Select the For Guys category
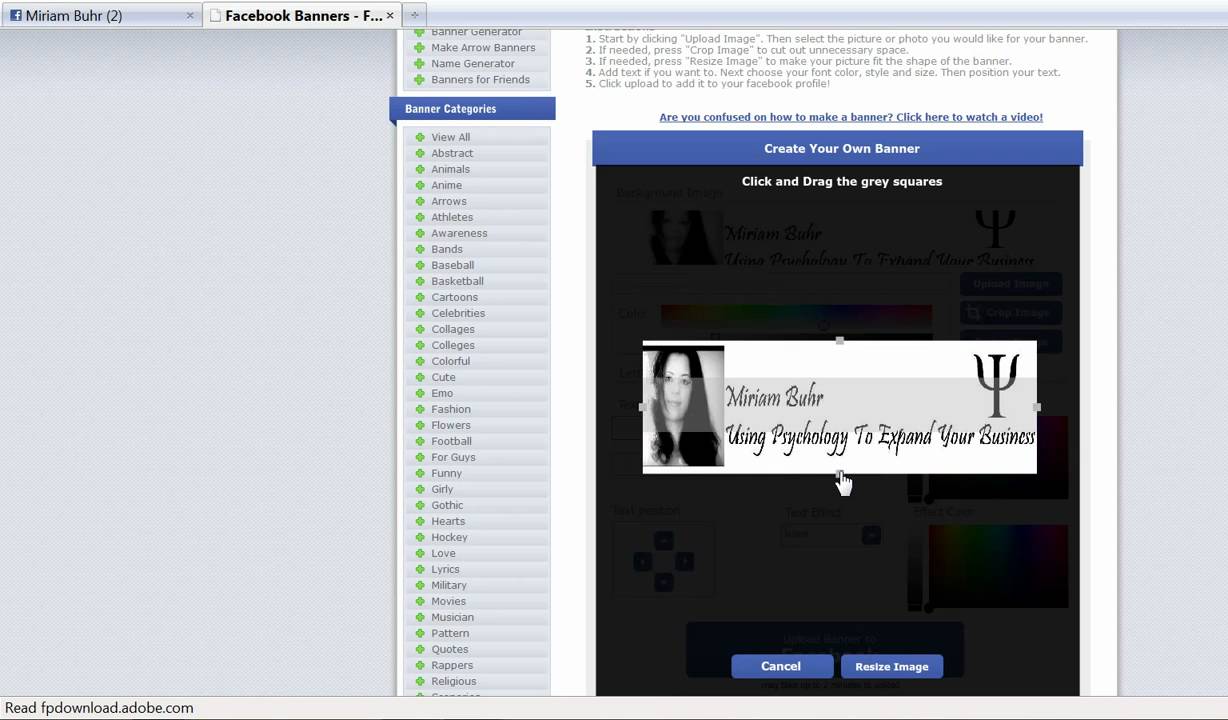This screenshot has width=1228, height=720. [x=454, y=457]
